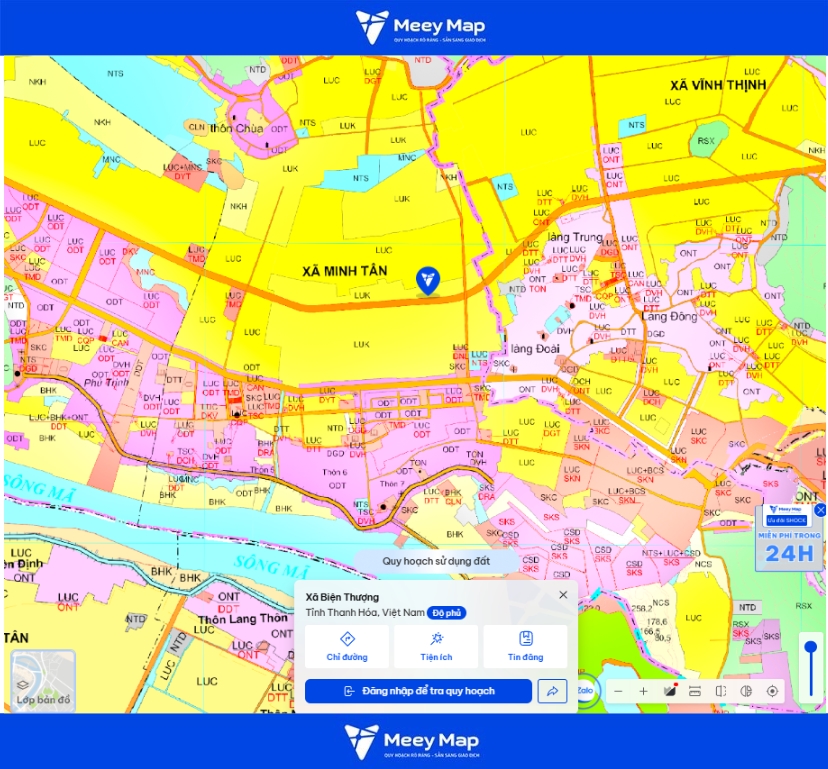Click the 'Xã Biện Thượng' card title
Viewport: 828px width, 769px height.
tap(342, 597)
